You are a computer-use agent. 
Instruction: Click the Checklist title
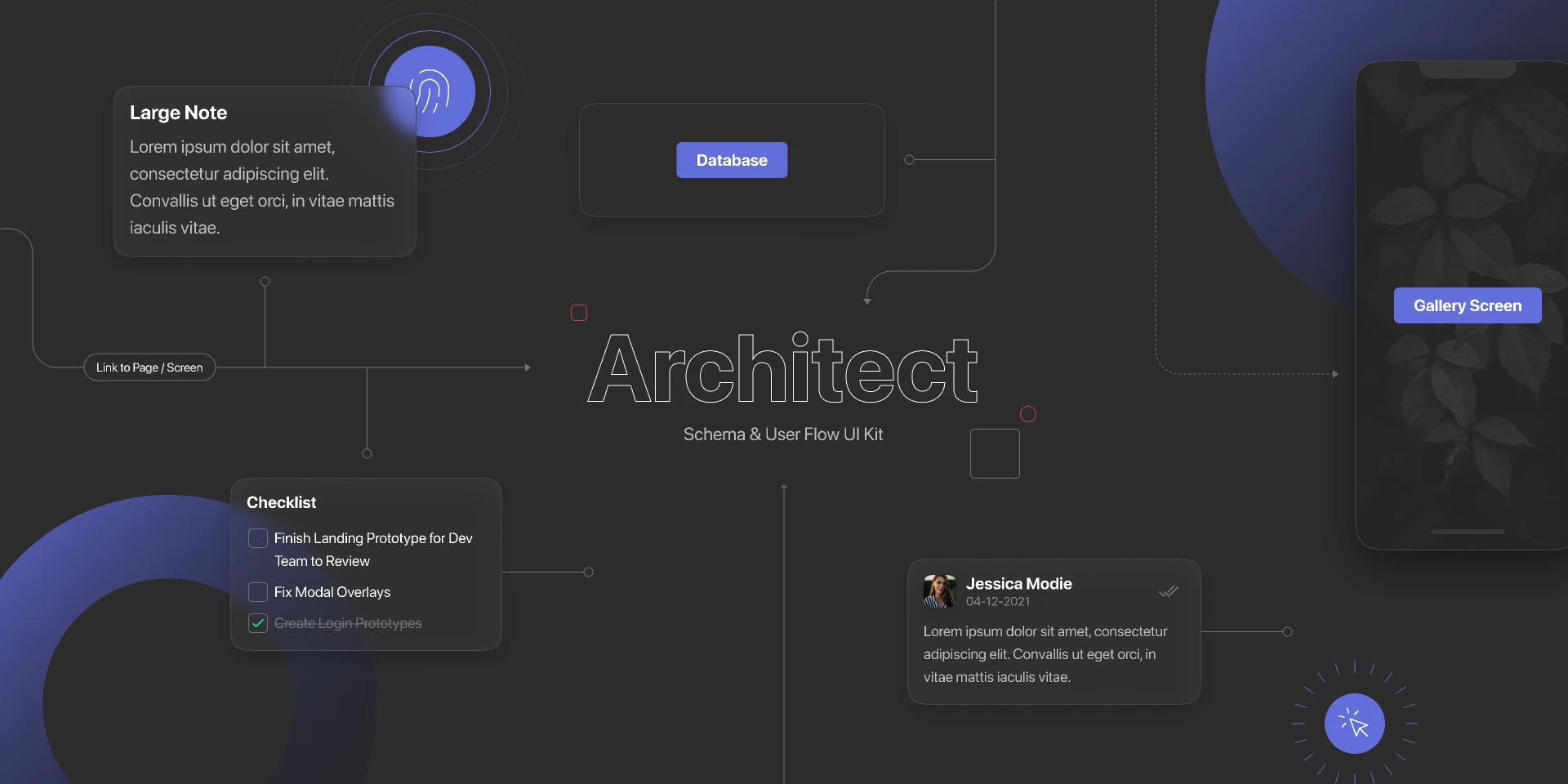tap(281, 502)
